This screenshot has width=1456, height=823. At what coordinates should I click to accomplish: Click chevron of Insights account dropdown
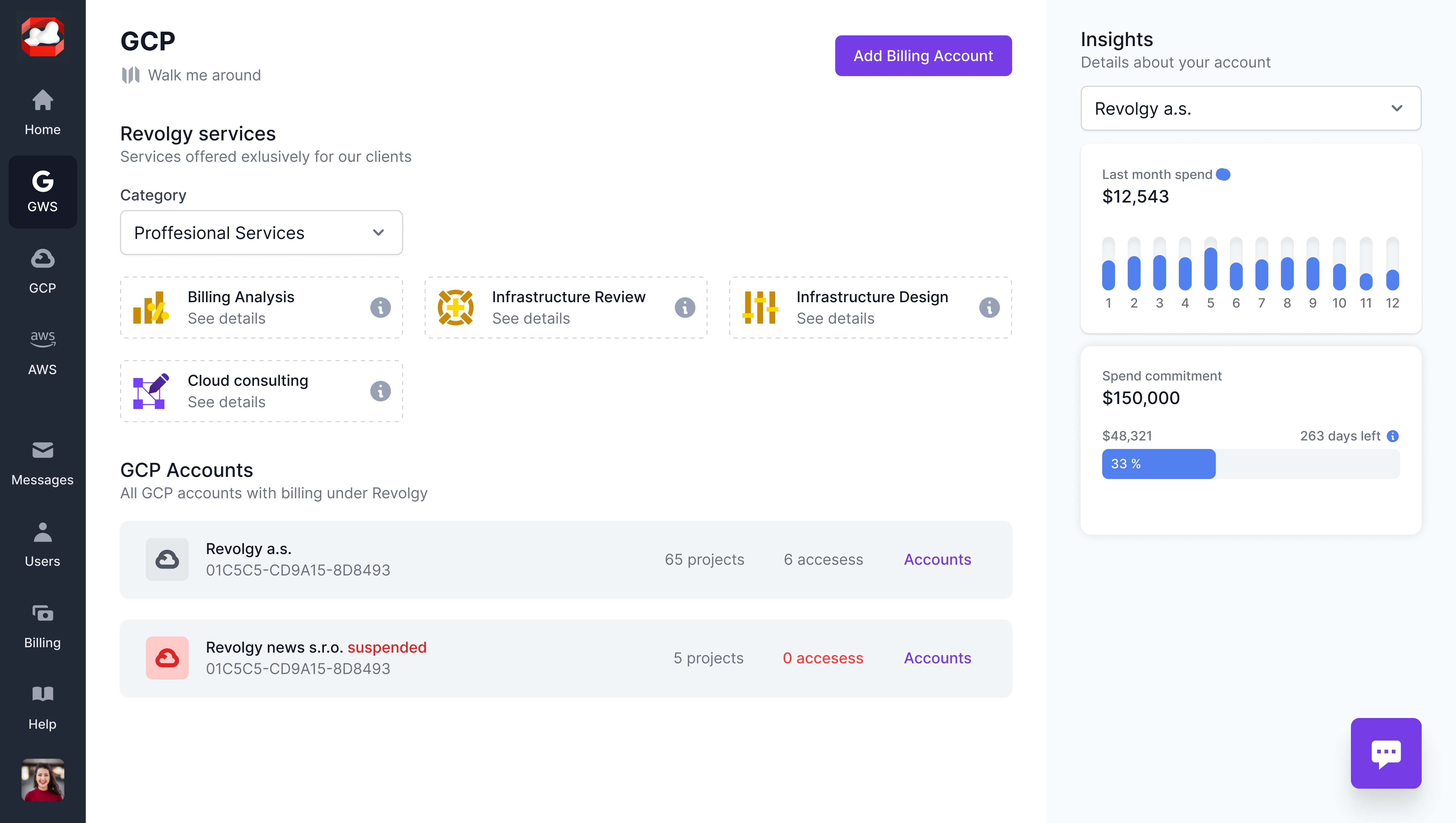(1397, 109)
